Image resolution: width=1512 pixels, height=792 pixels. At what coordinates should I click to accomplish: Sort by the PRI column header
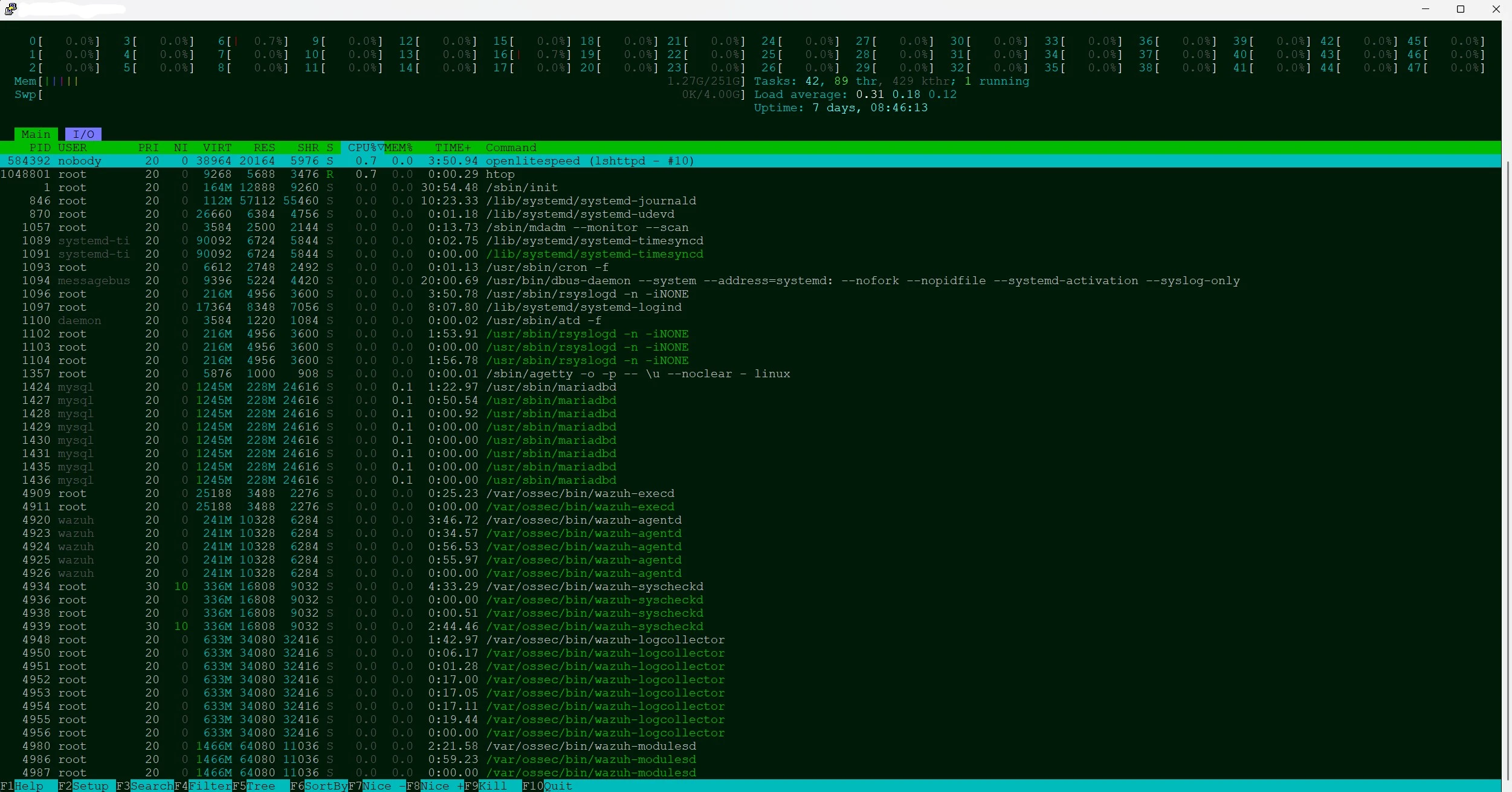click(x=148, y=148)
